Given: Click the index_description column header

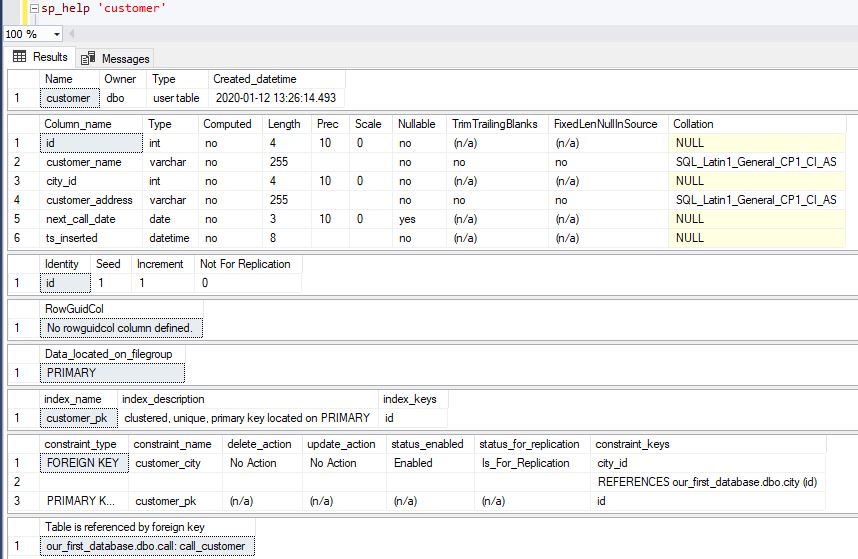Looking at the screenshot, I should pos(162,399).
